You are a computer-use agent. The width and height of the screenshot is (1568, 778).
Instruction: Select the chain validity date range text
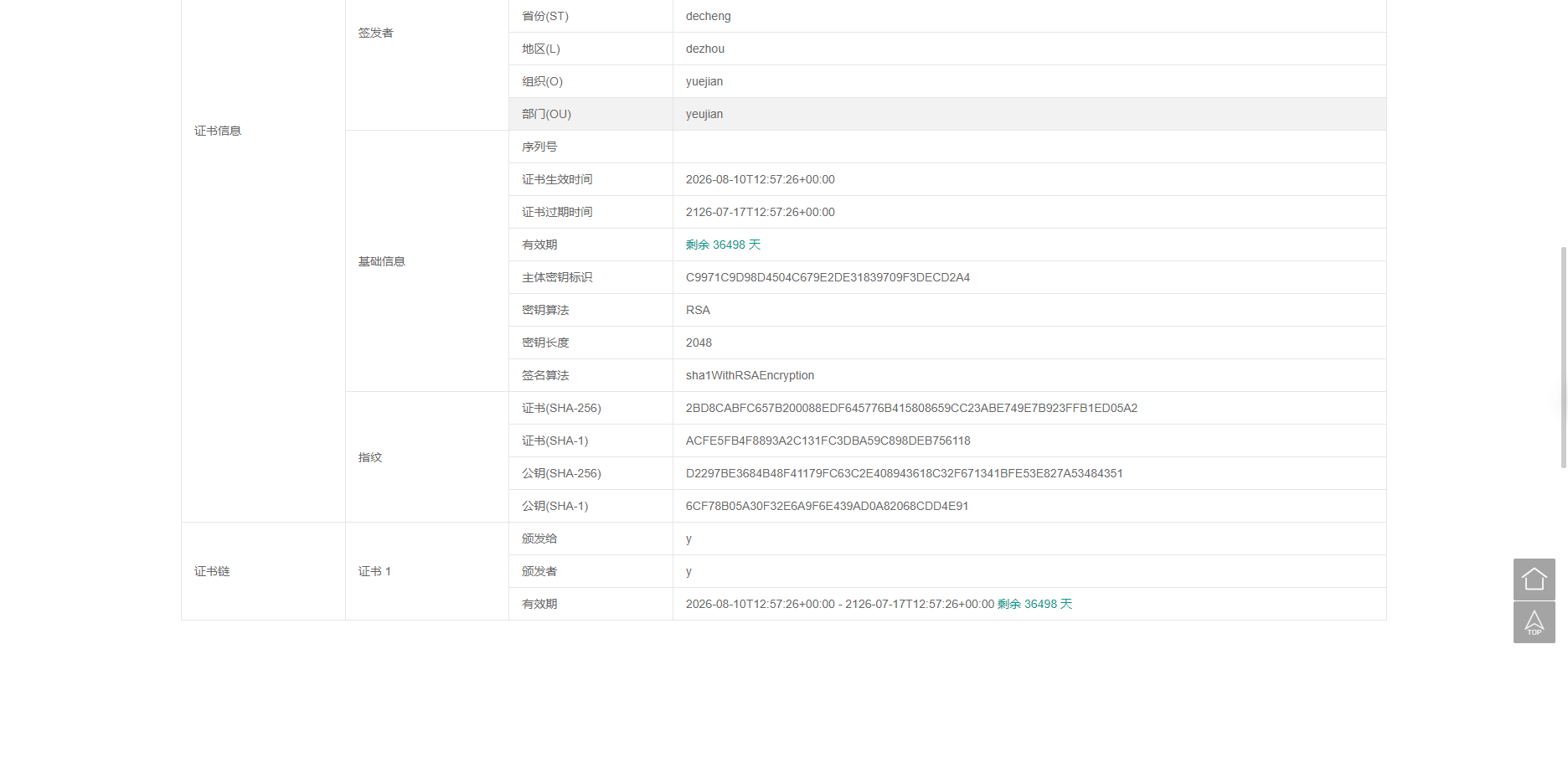840,604
